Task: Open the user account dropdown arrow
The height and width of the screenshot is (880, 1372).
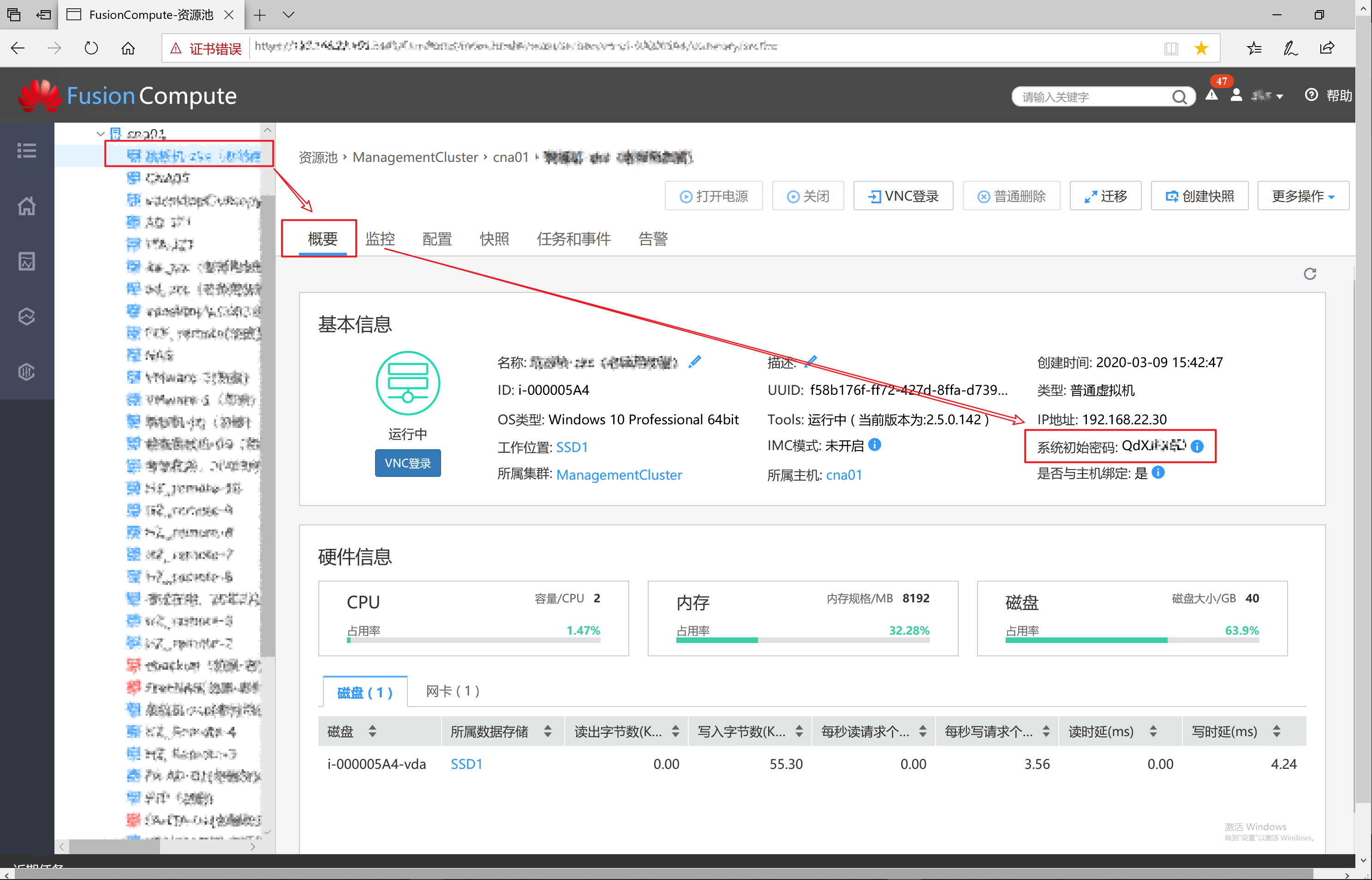Action: (x=1279, y=96)
